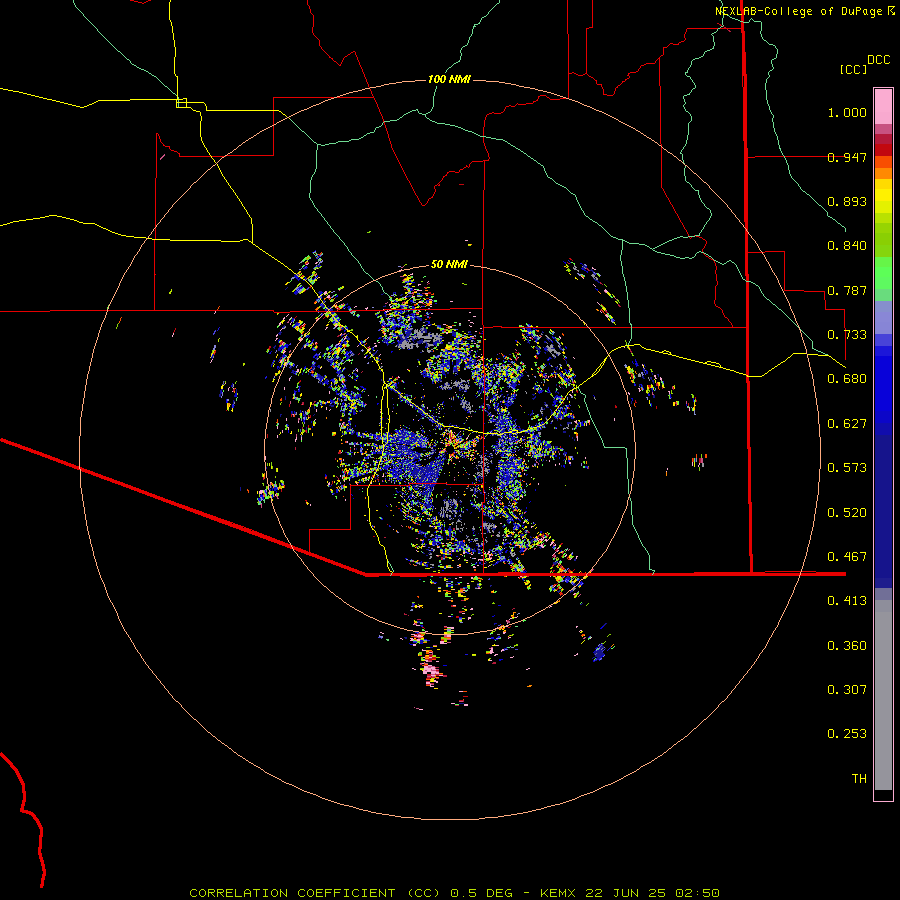Image resolution: width=900 pixels, height=900 pixels.
Task: Click the 0.360 scale value
Action: pyautogui.click(x=847, y=646)
